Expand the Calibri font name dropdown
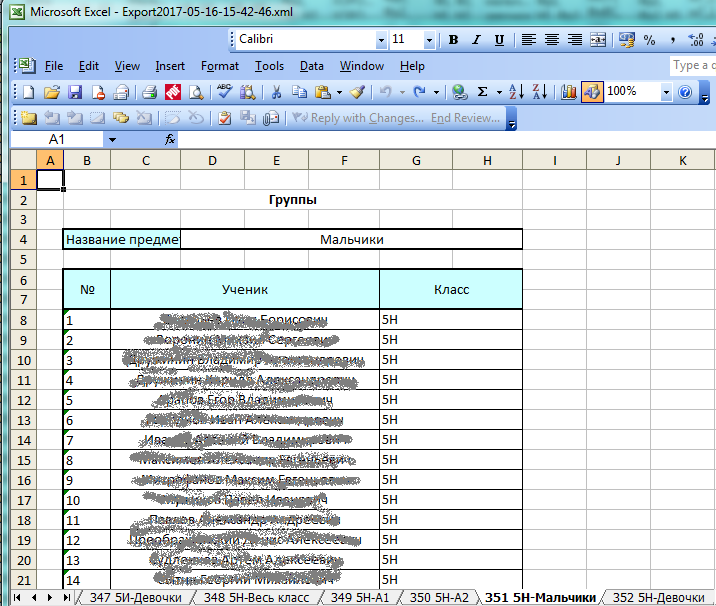 381,40
